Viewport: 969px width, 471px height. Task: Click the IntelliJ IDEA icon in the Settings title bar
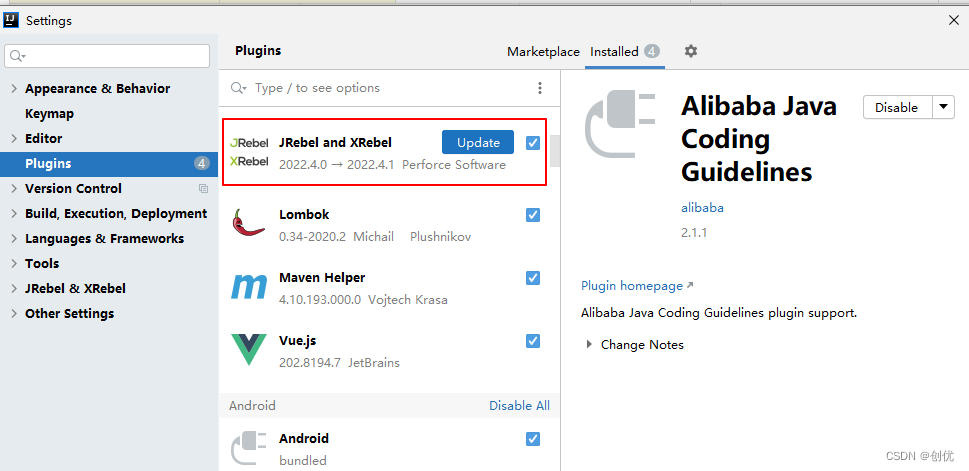pyautogui.click(x=11, y=20)
